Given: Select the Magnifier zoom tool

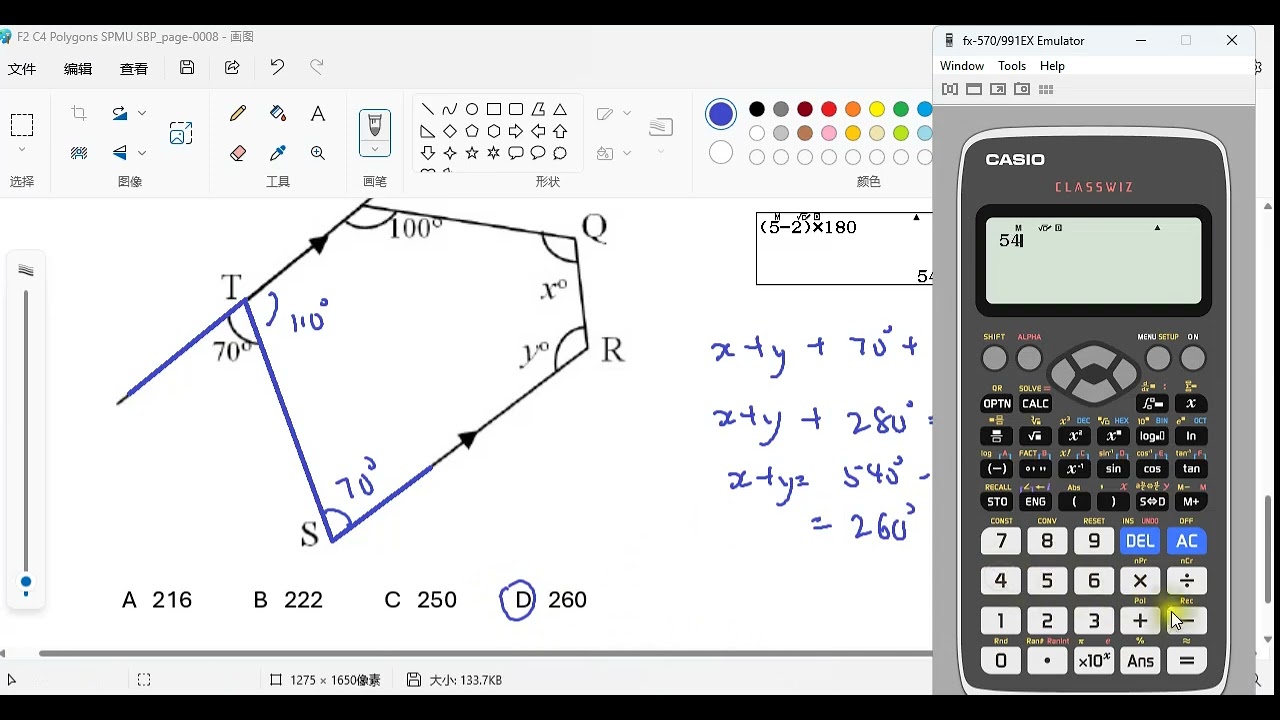Looking at the screenshot, I should click(x=318, y=153).
